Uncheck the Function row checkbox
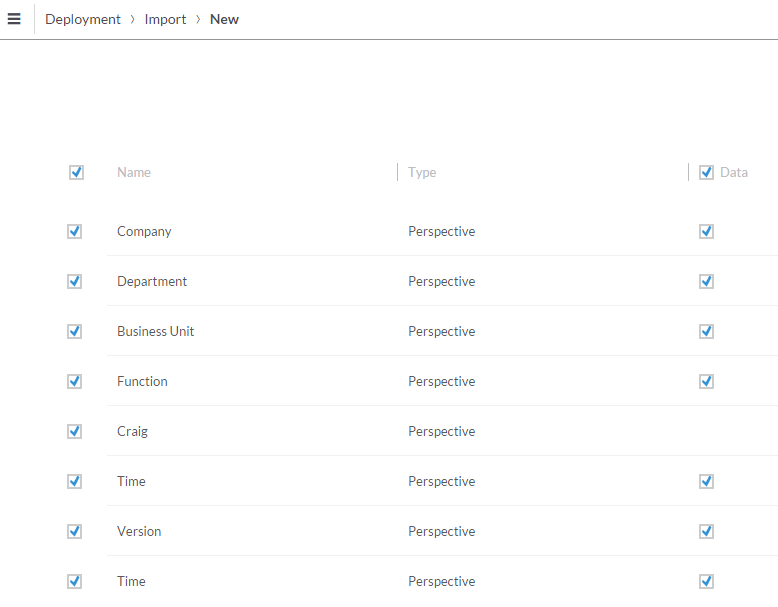The image size is (778, 607). point(74,381)
